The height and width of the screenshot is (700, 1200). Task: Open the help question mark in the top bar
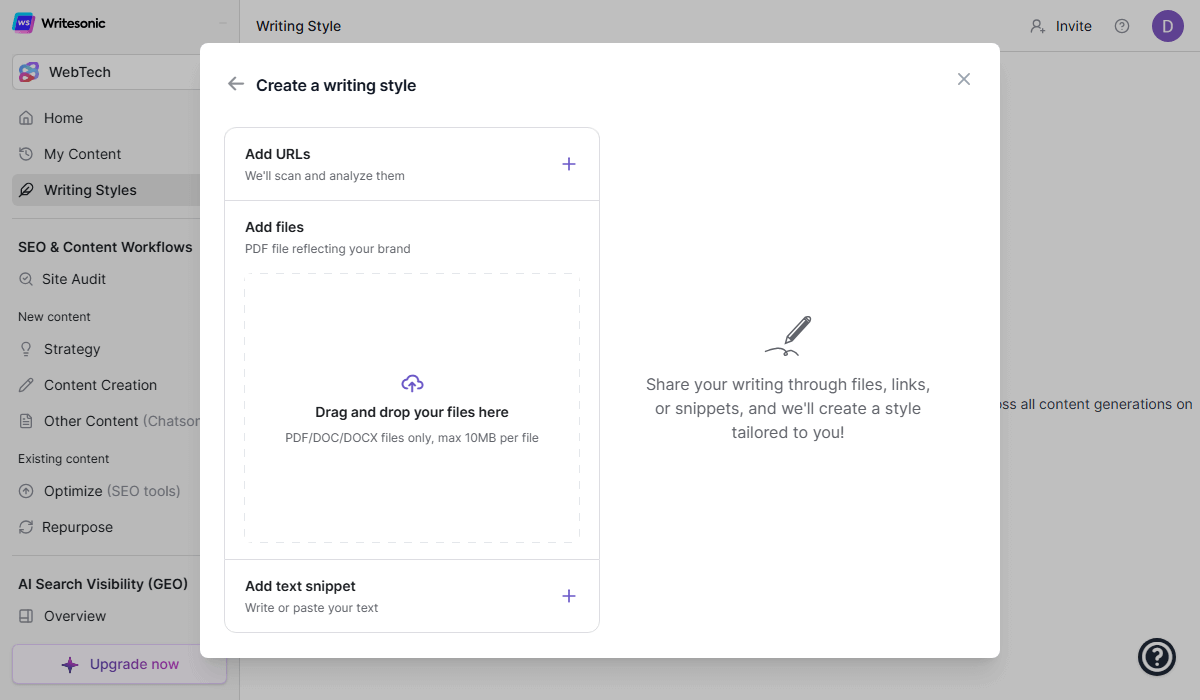(x=1122, y=26)
